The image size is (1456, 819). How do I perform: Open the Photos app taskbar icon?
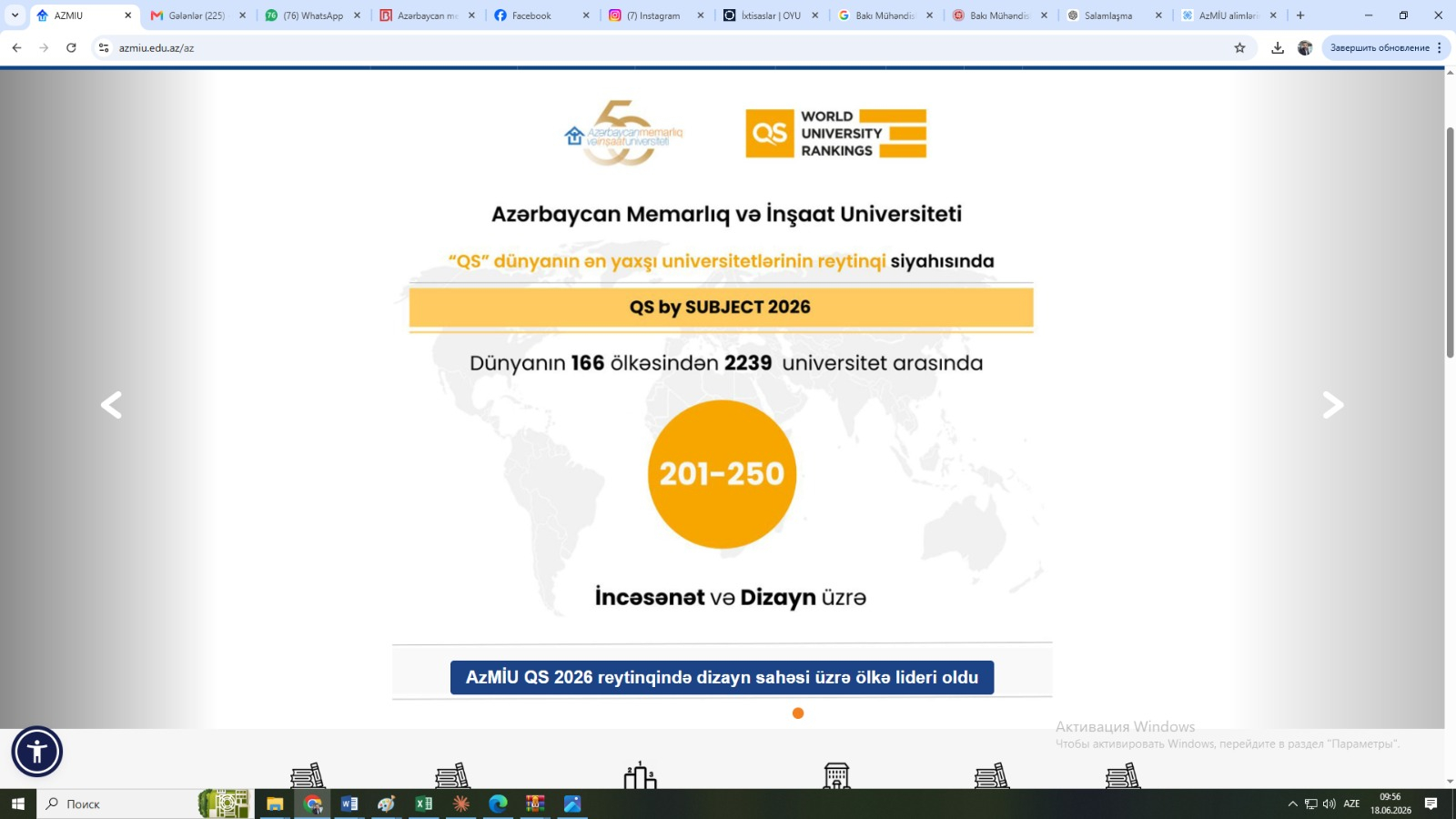coord(572,804)
